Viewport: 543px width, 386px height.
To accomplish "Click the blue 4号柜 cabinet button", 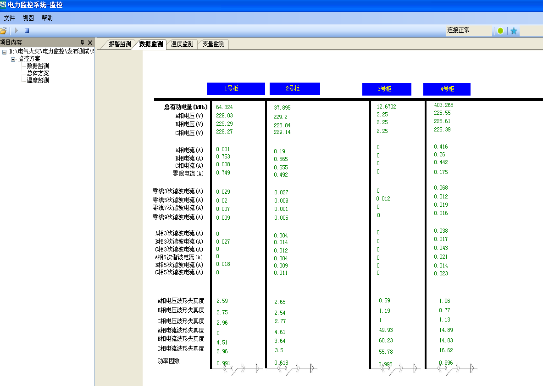I will tap(447, 89).
